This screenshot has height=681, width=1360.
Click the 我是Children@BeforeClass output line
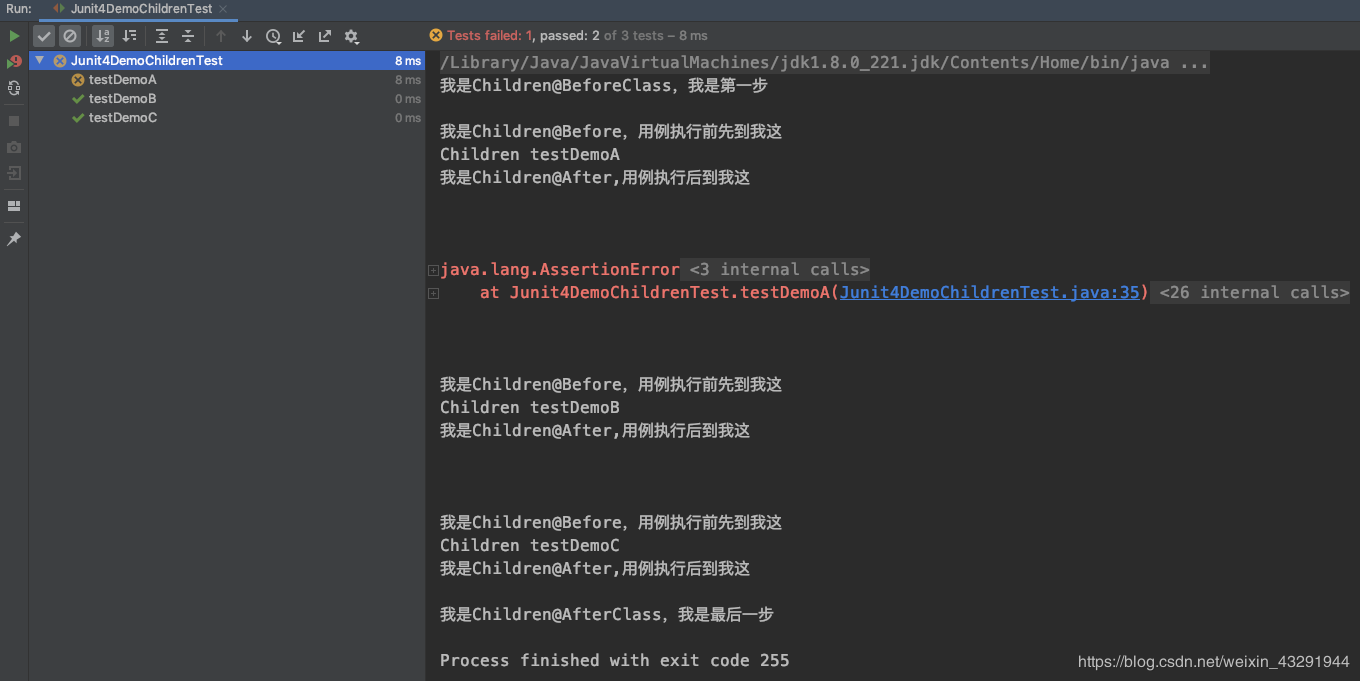tap(604, 86)
